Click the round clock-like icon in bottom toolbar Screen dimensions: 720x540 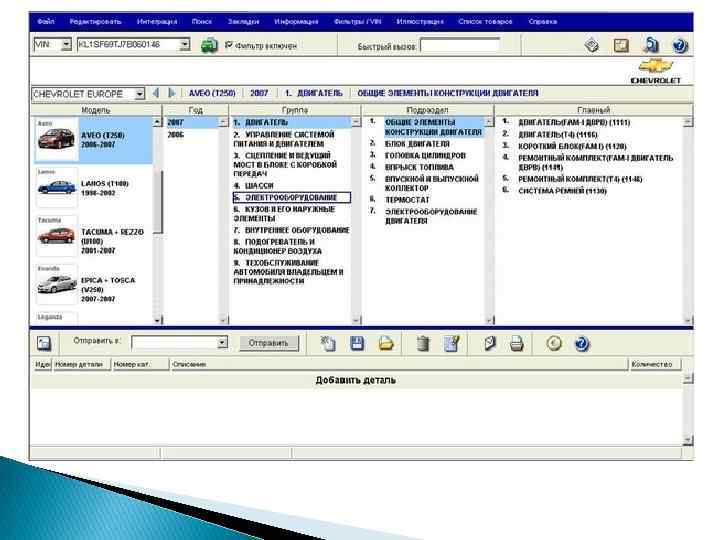point(554,343)
